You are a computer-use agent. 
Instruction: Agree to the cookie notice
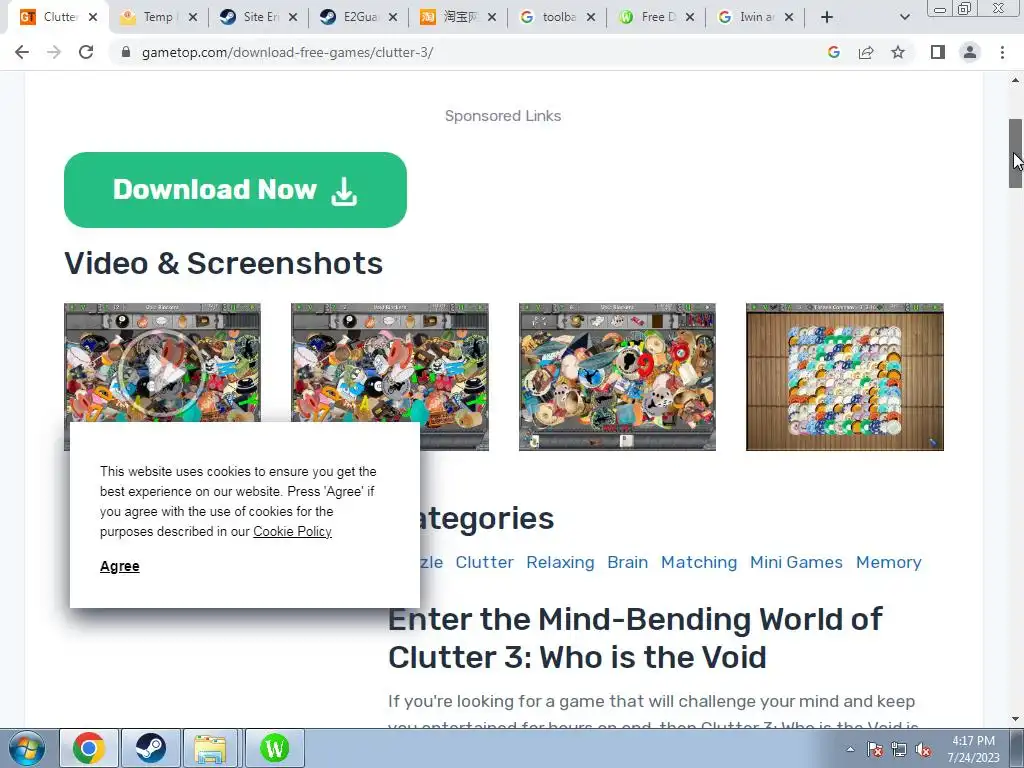[x=120, y=566]
